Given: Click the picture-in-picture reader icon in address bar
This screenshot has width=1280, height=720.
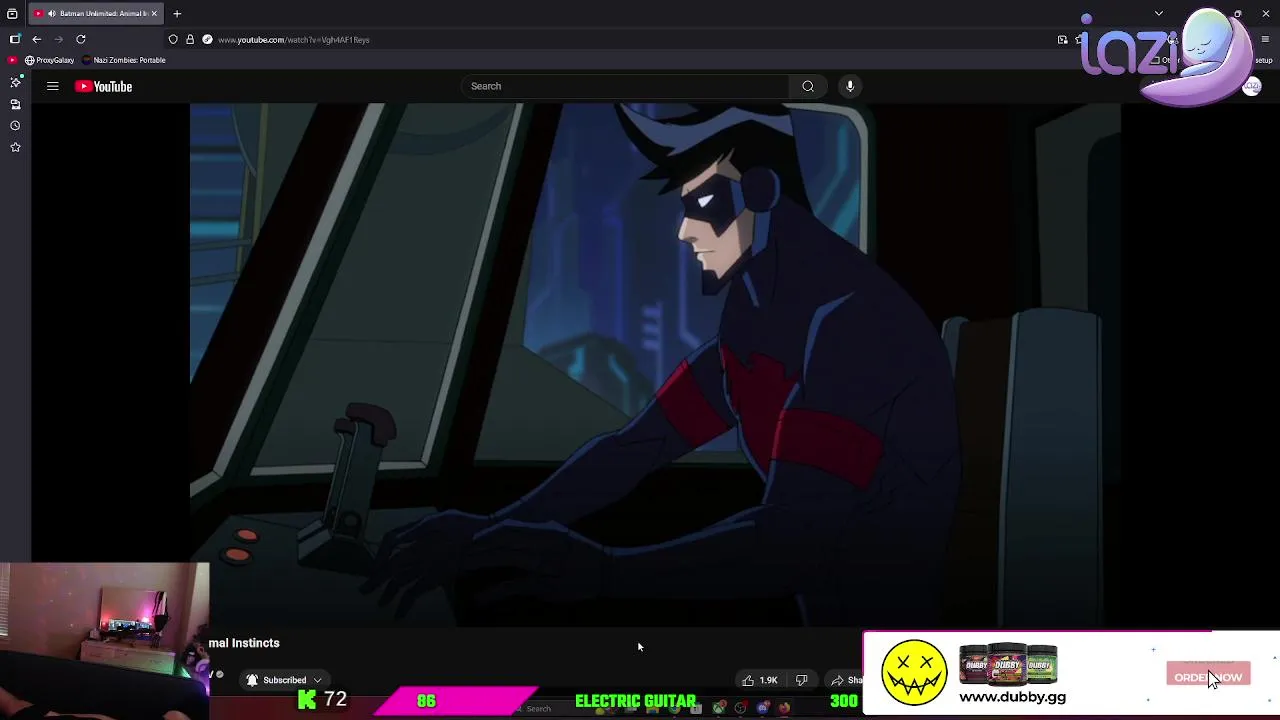Looking at the screenshot, I should point(1062,39).
